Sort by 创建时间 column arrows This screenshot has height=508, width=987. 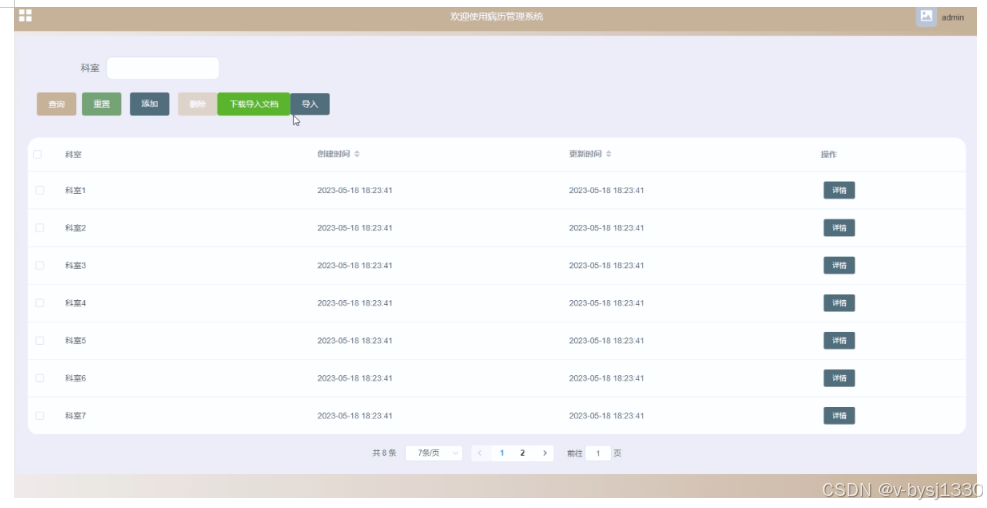357,154
